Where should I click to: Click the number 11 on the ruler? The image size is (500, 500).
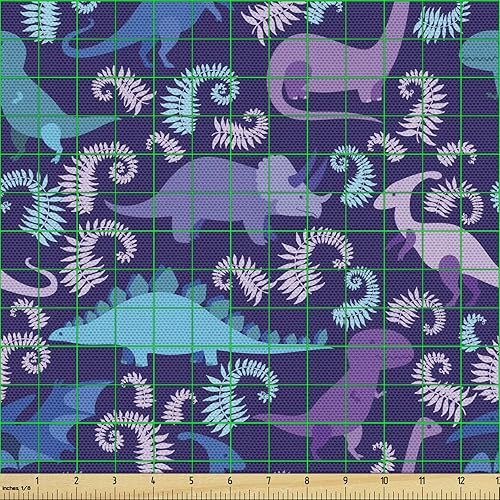(x=422, y=481)
